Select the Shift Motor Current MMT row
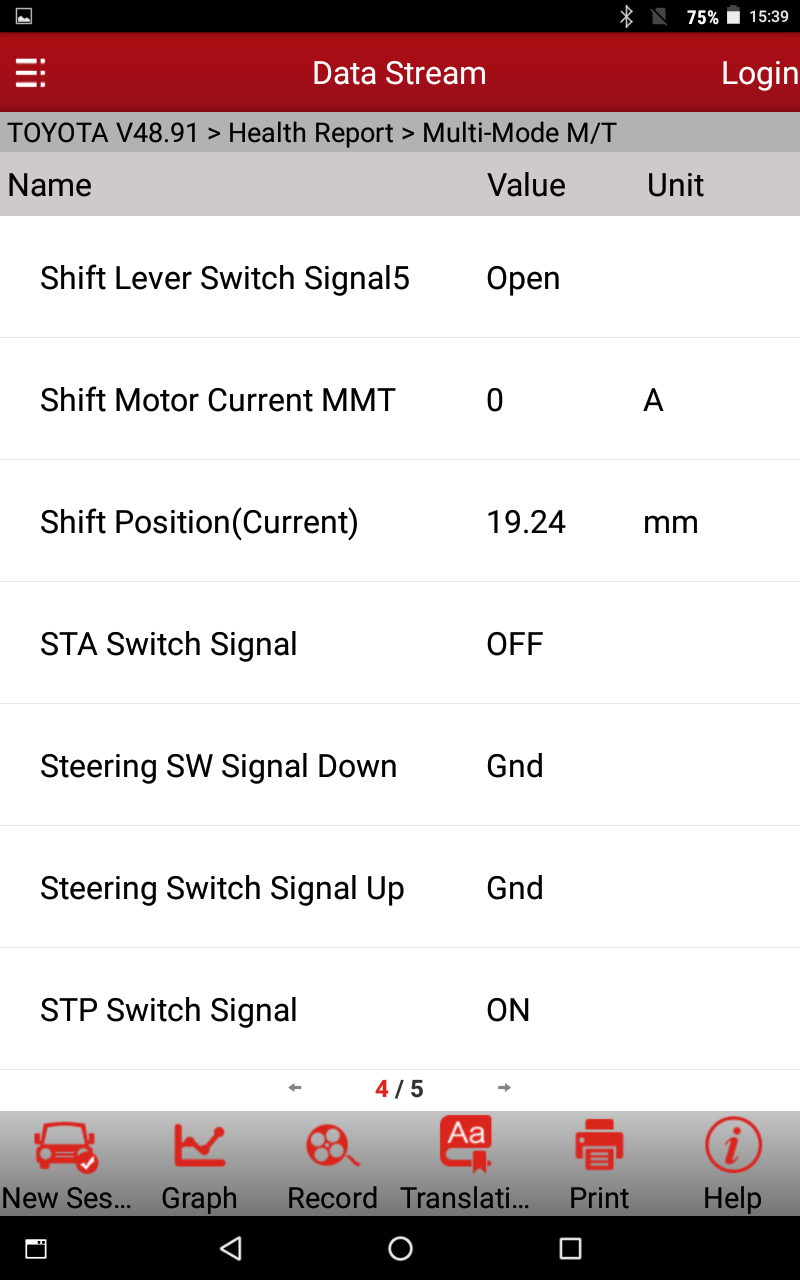 (400, 400)
